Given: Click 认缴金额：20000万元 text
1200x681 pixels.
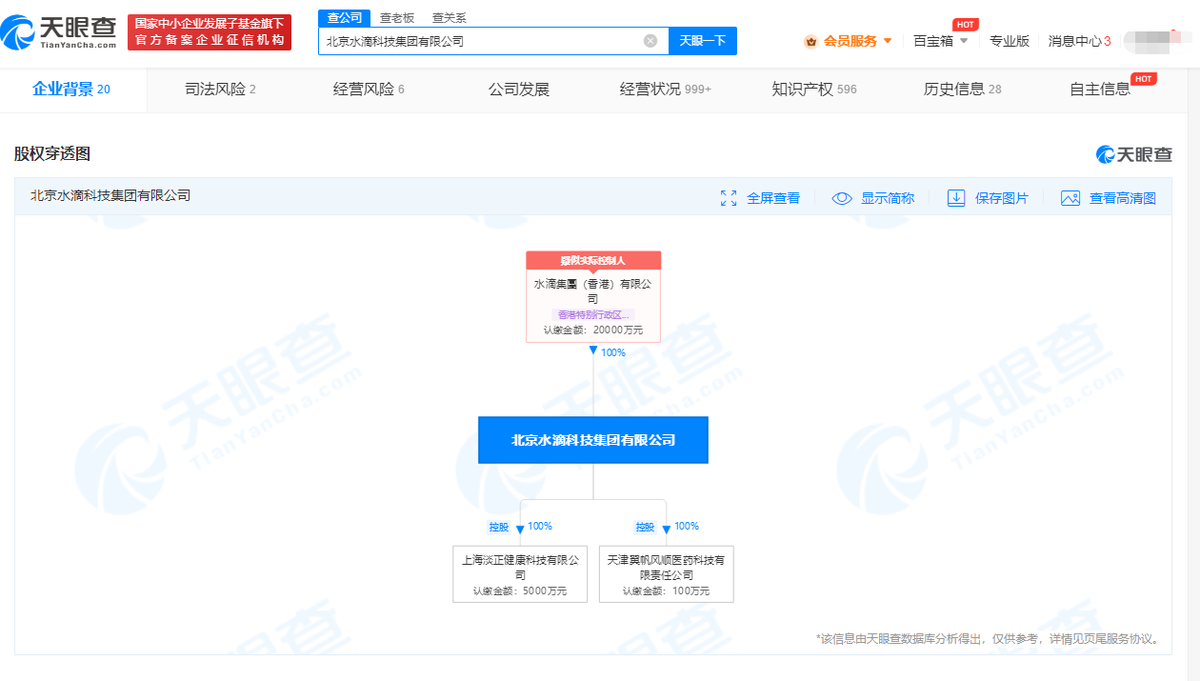Looking at the screenshot, I should [x=593, y=330].
